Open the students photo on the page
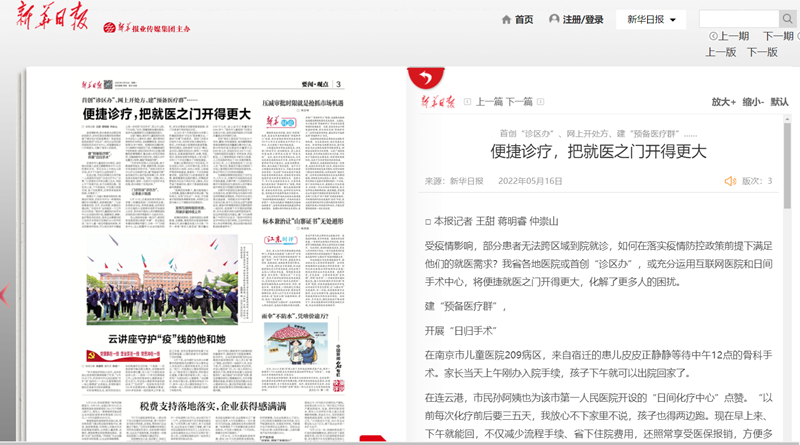This screenshot has height=445, width=800. click(162, 280)
